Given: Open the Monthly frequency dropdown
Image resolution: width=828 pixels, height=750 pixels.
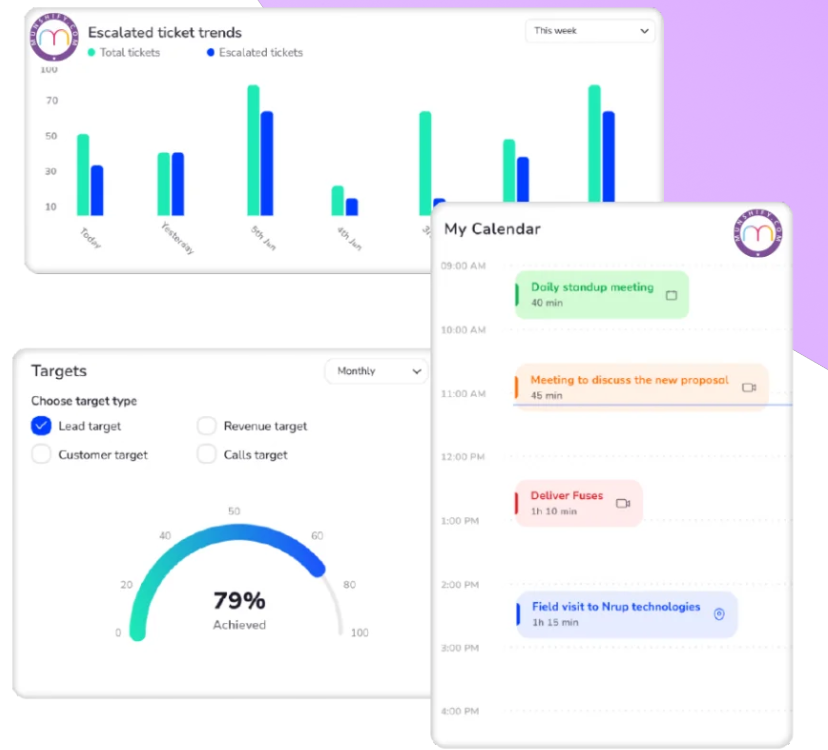Looking at the screenshot, I should tap(376, 371).
